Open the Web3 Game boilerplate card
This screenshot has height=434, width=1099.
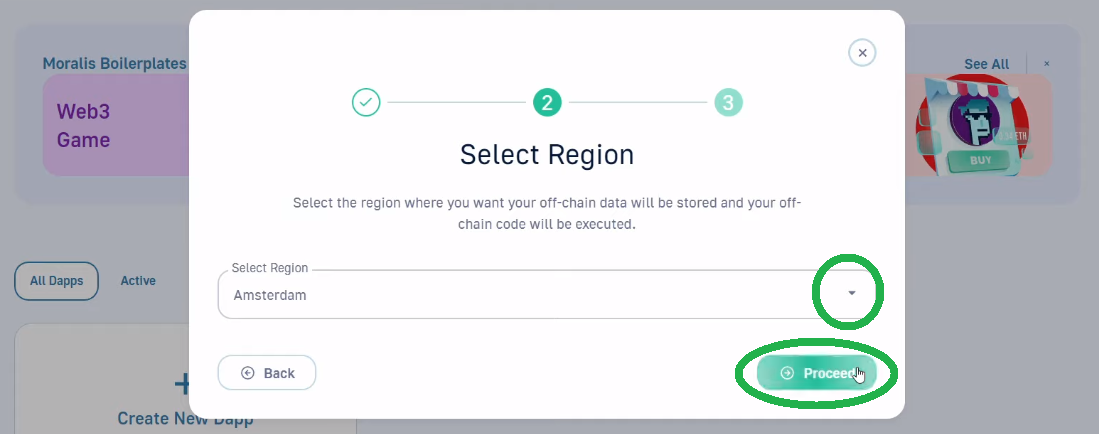[x=116, y=125]
